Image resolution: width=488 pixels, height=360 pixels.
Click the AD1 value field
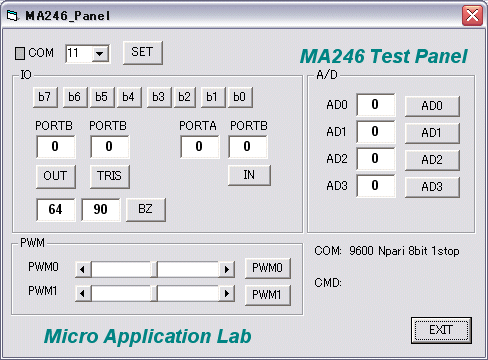click(x=376, y=132)
